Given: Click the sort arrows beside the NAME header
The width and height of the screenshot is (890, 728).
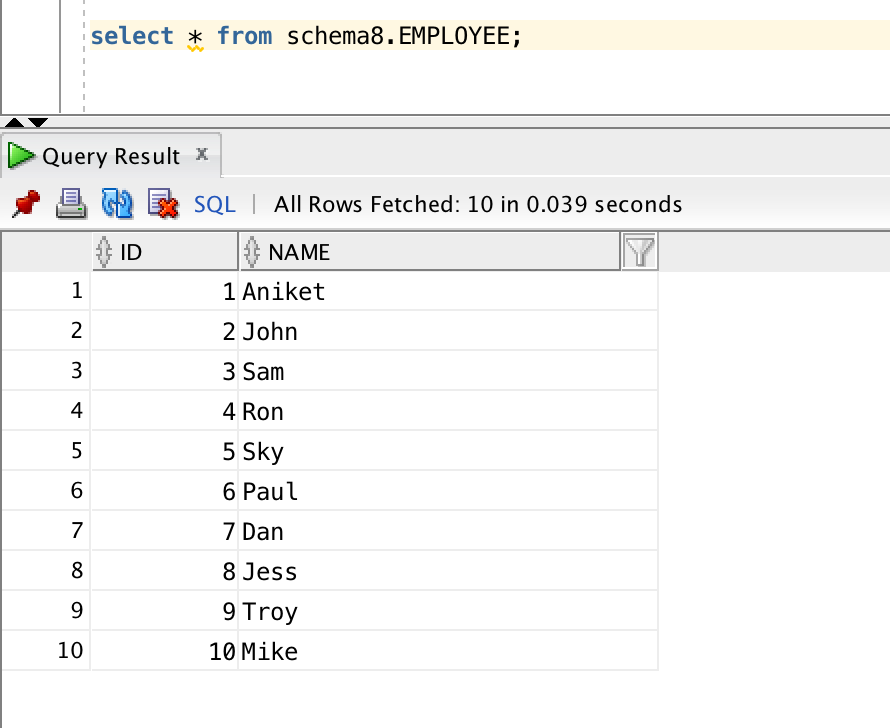Looking at the screenshot, I should pos(253,252).
